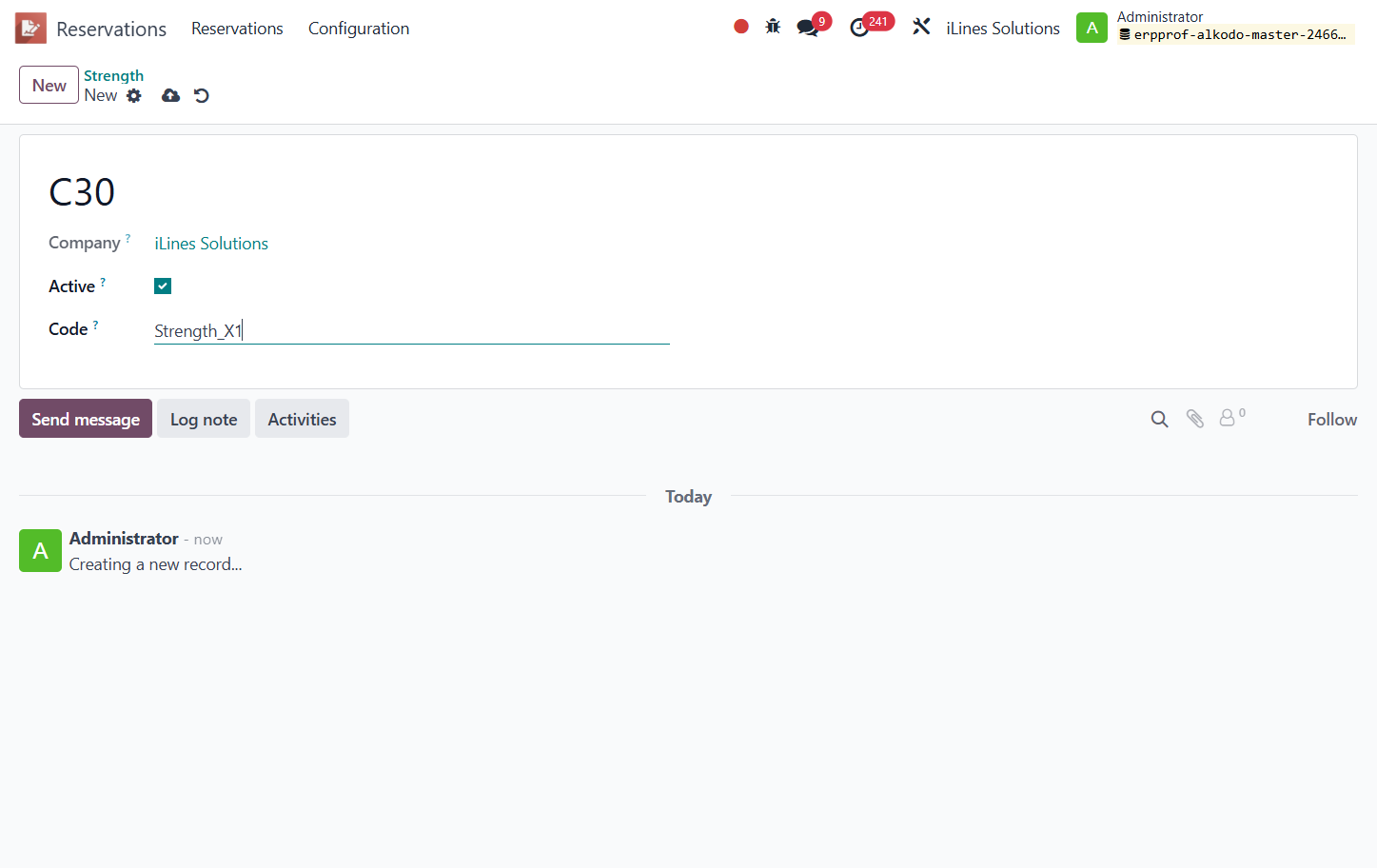The width and height of the screenshot is (1377, 868).
Task: Open the wrench and screwdriver tools icon
Action: [921, 27]
